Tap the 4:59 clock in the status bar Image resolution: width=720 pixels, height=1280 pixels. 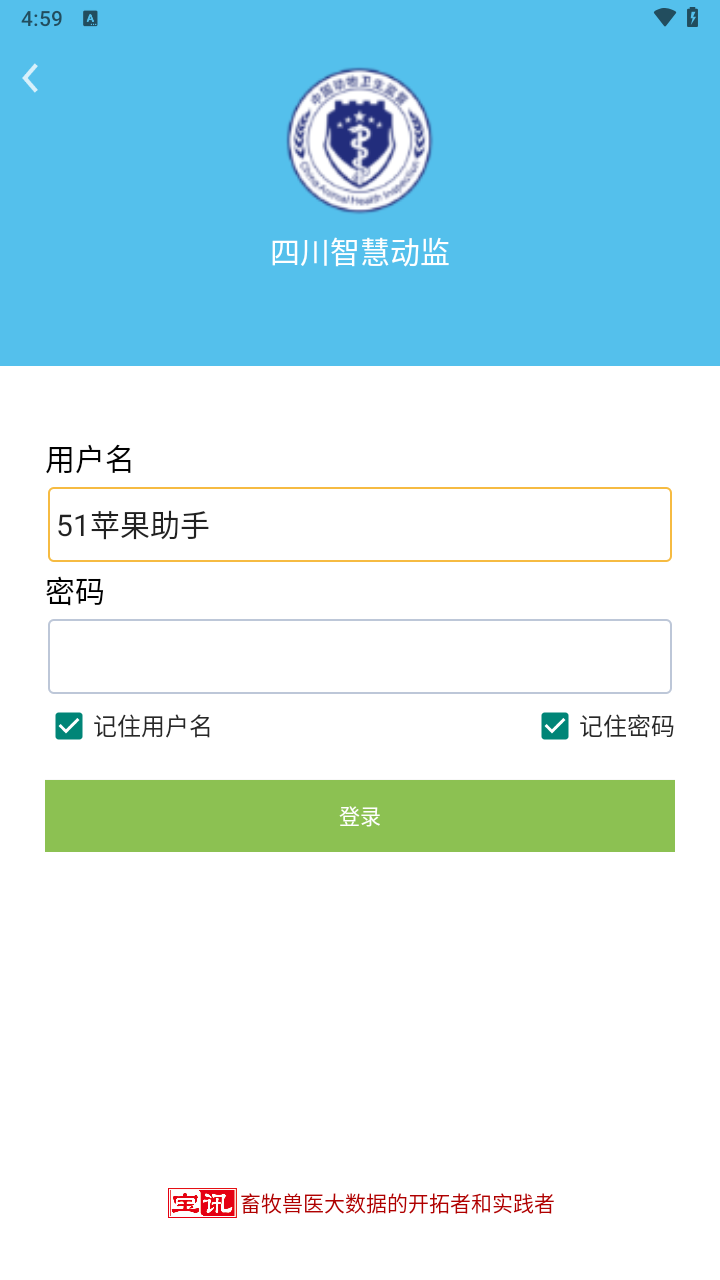pyautogui.click(x=41, y=19)
